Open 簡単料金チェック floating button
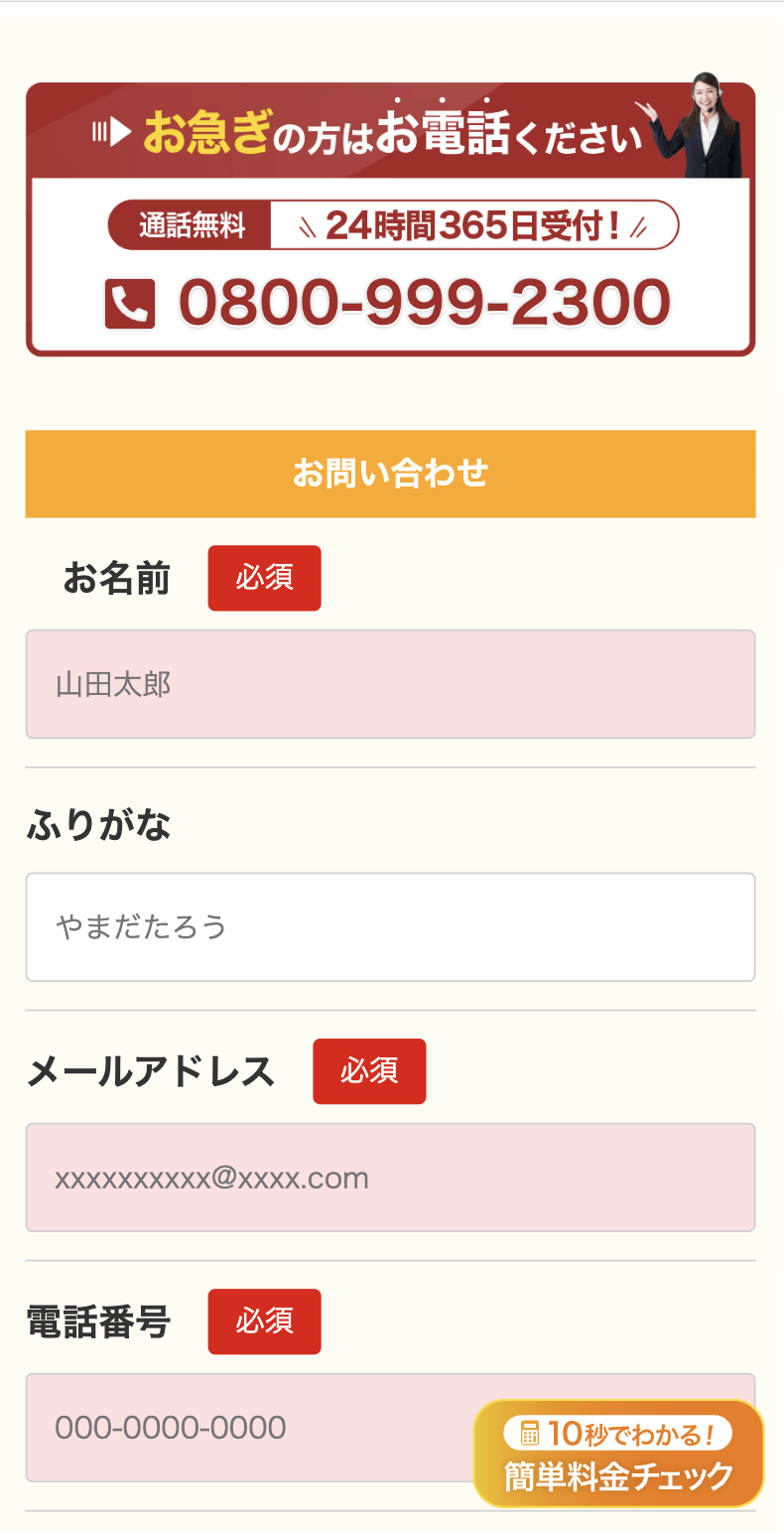Viewport: 784px width, 1531px height. (x=618, y=1454)
